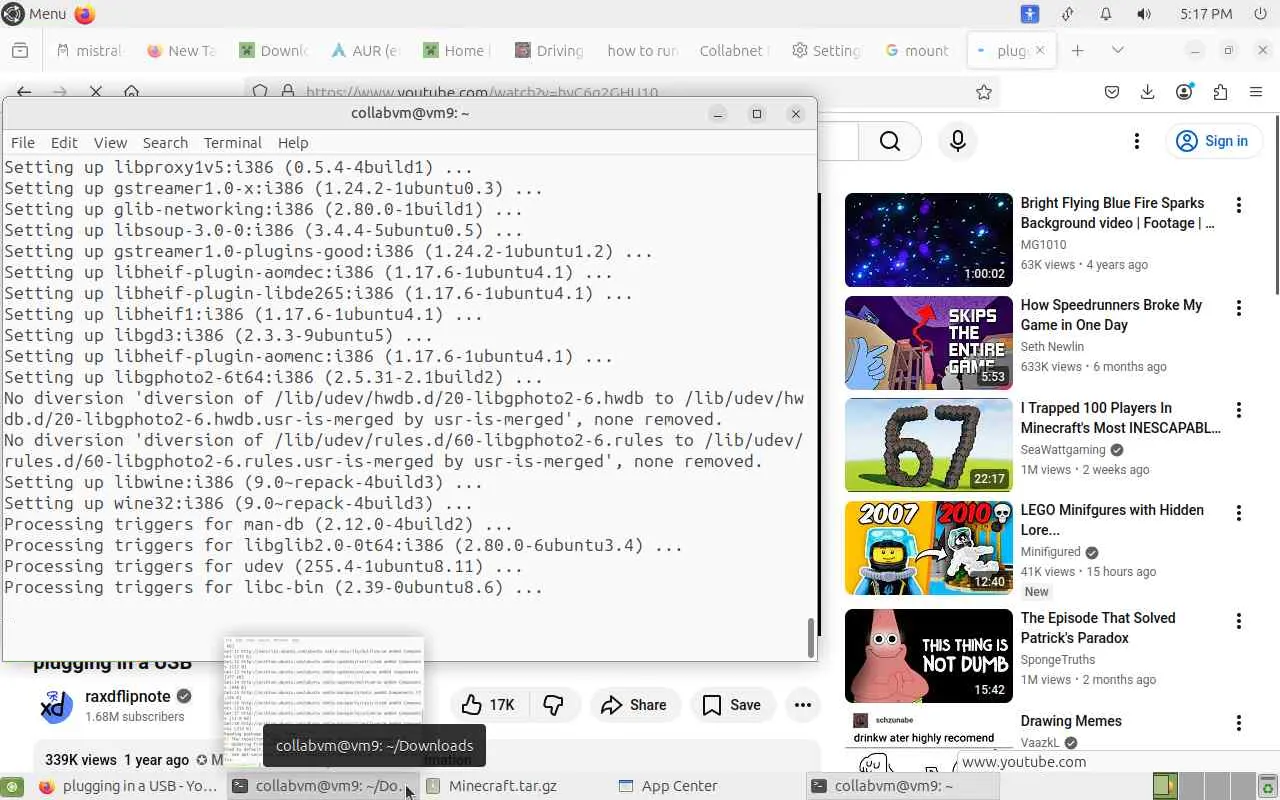1280x800 pixels.
Task: Open the App Center taskbar entry
Action: point(668,786)
